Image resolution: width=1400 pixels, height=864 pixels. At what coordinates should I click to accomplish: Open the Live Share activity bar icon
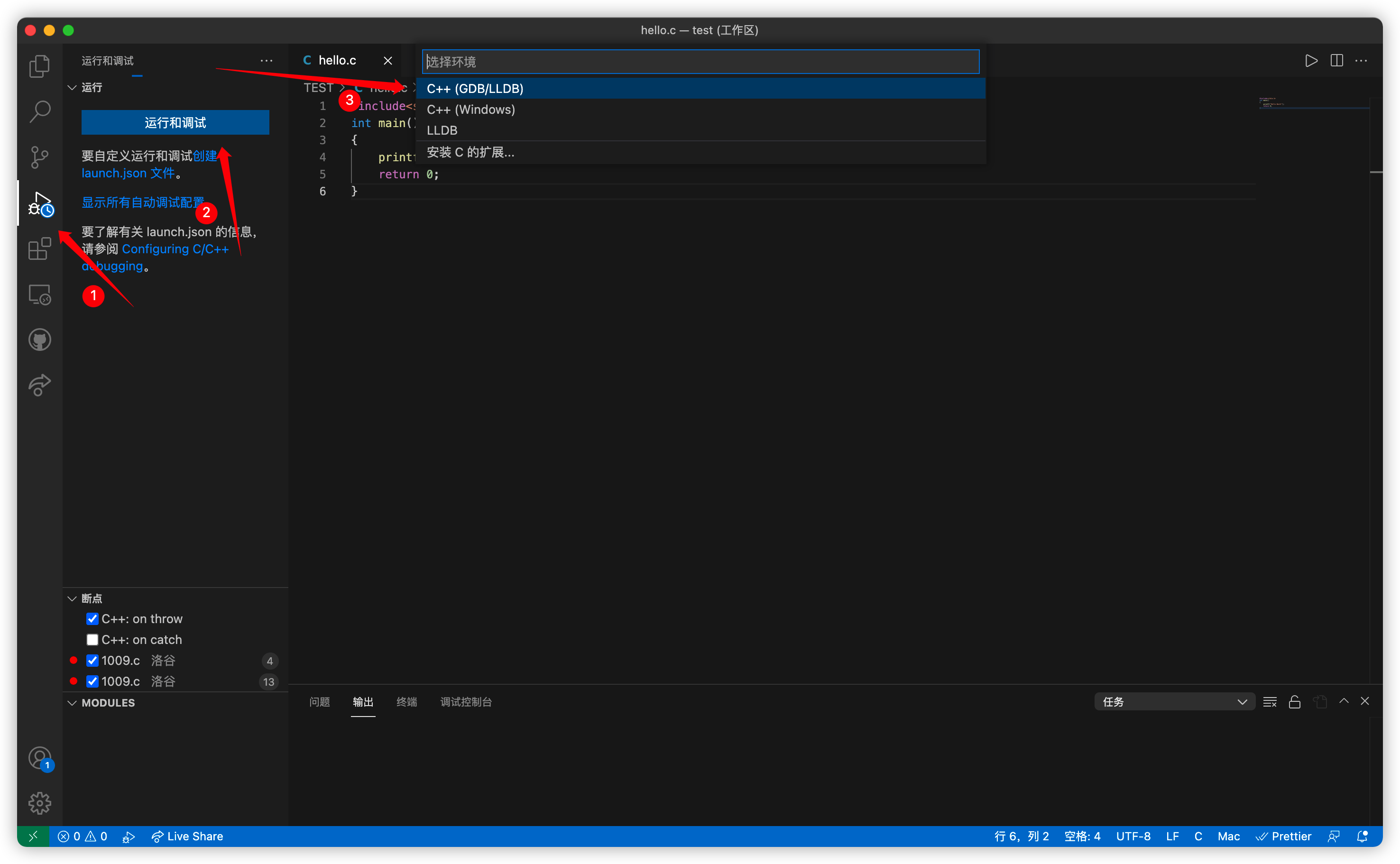(39, 385)
